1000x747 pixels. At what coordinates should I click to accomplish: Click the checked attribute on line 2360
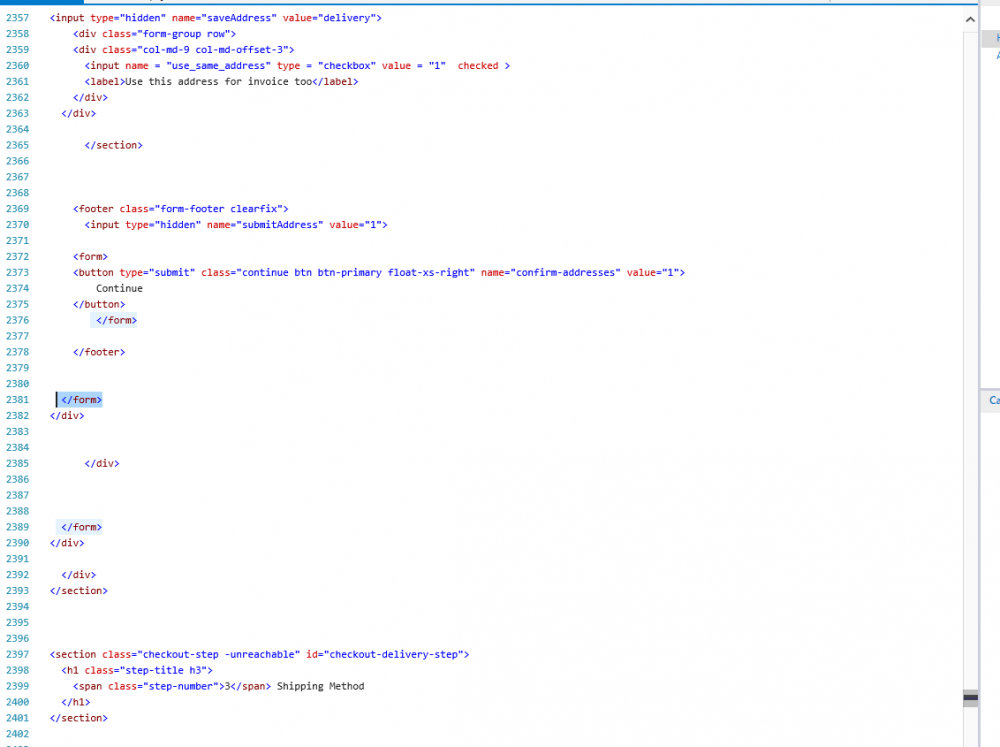(x=478, y=66)
